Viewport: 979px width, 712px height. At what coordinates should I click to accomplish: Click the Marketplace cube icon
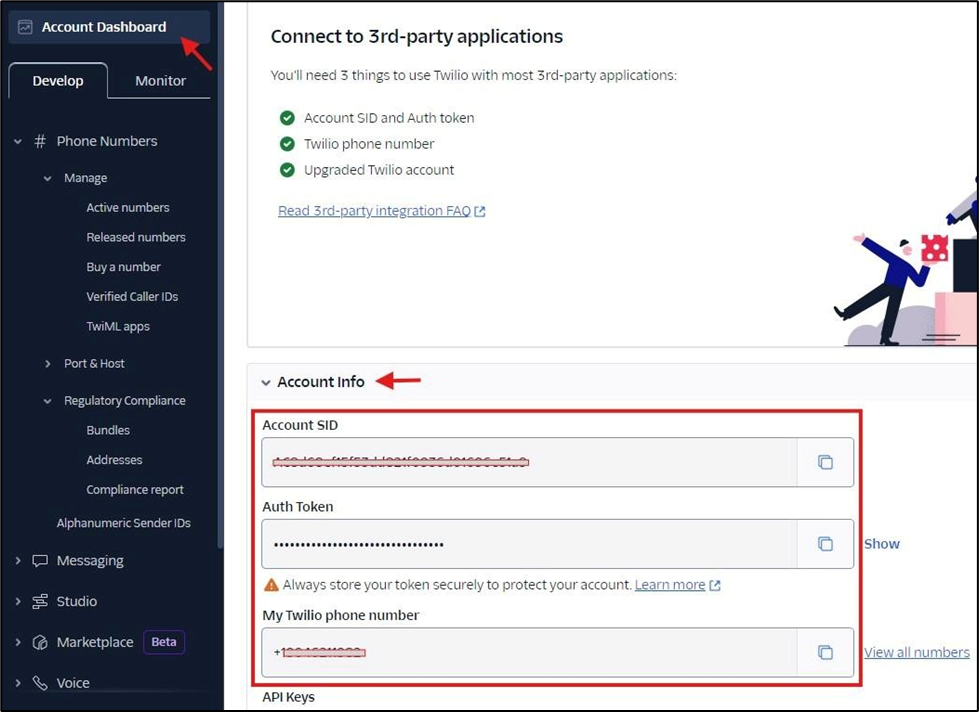[x=40, y=642]
